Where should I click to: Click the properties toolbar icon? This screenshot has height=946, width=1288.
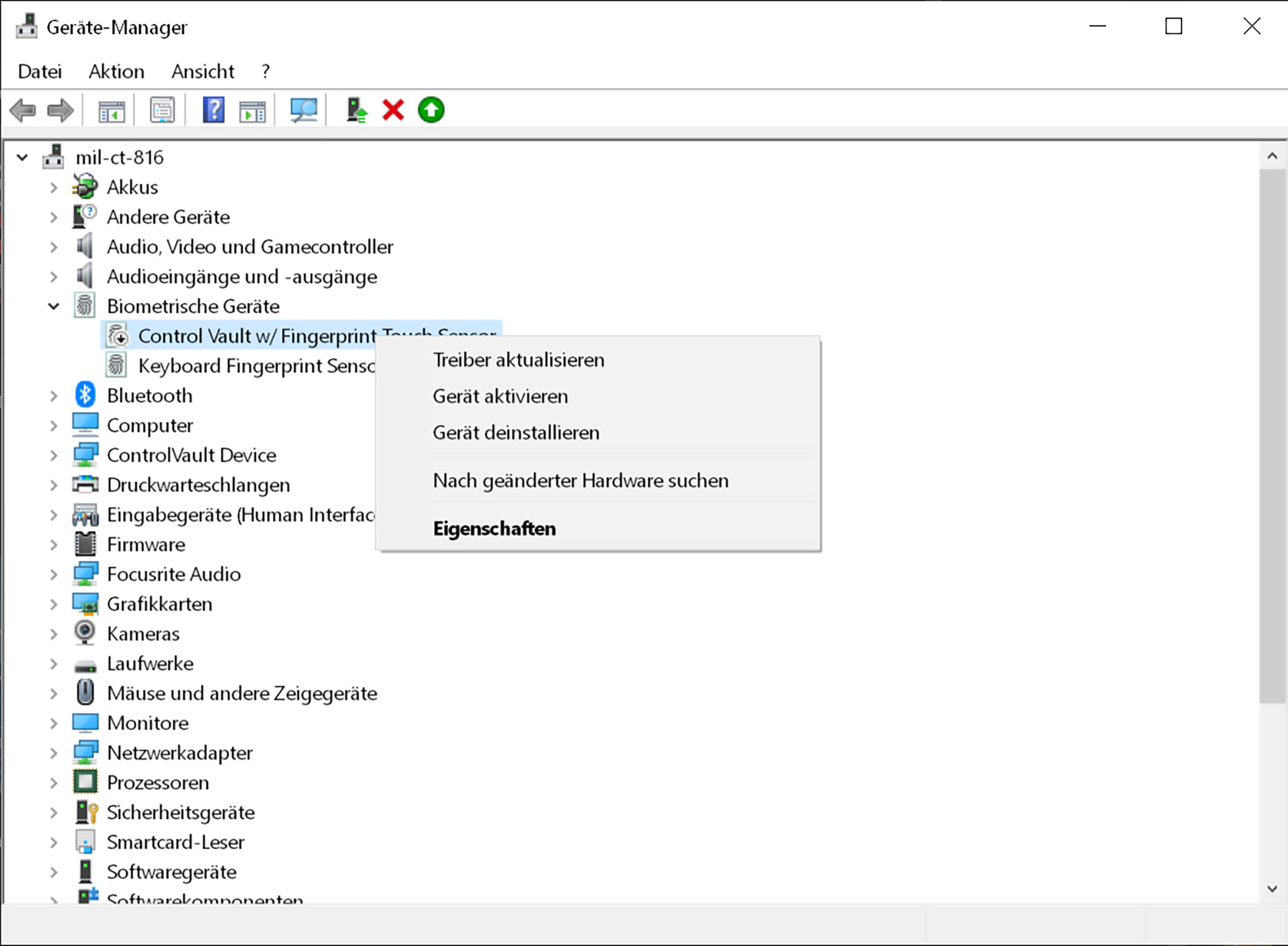pos(163,110)
